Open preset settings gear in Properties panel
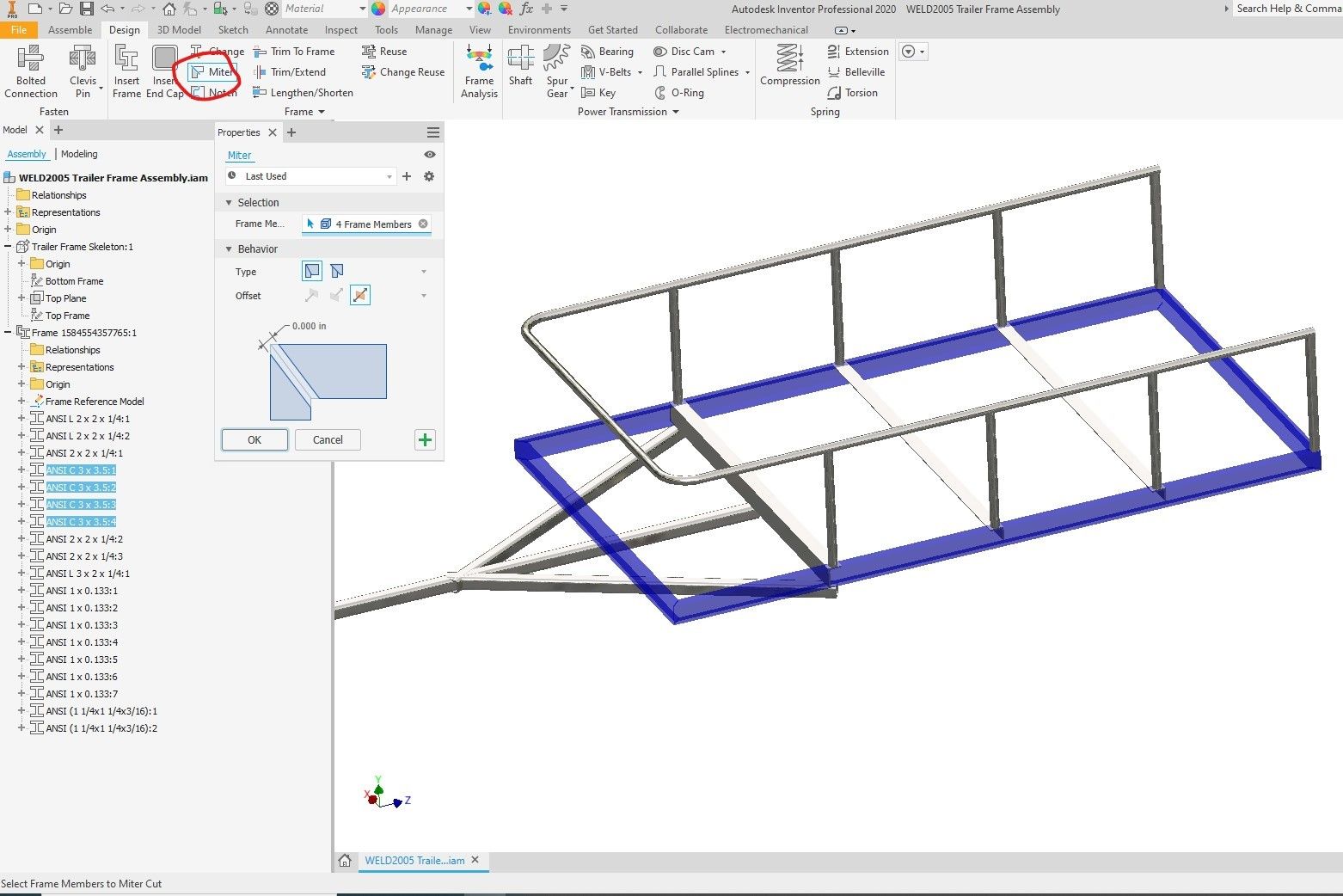Screen dimensions: 1343x896 coord(429,176)
